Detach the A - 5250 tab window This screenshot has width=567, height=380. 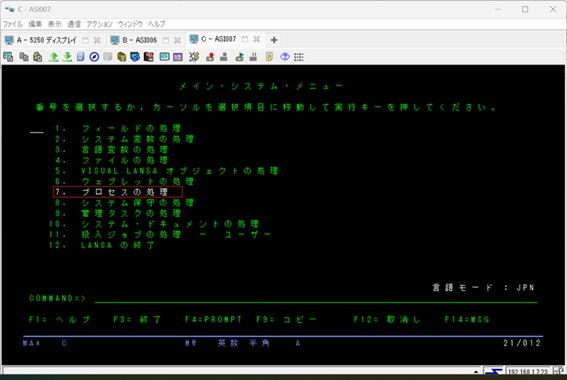[x=85, y=40]
